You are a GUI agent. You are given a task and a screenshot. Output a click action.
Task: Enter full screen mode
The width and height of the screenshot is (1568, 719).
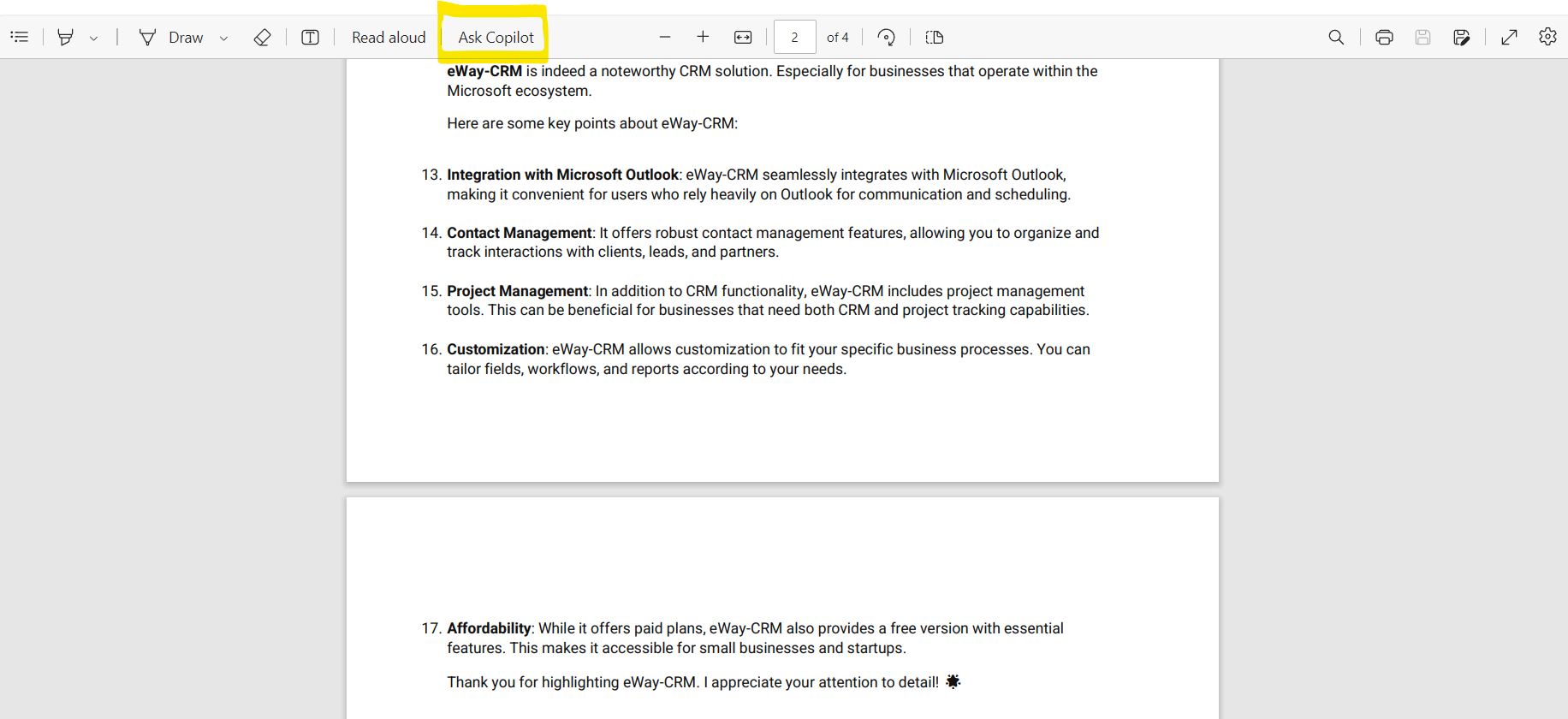tap(1510, 37)
